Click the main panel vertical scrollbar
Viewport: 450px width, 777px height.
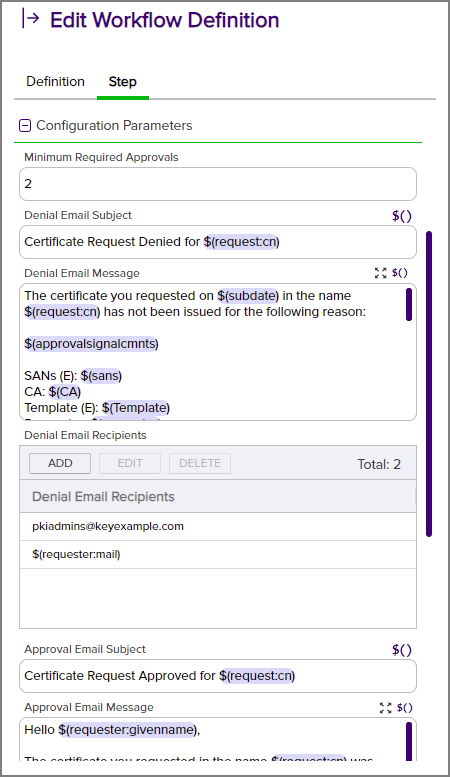click(429, 384)
